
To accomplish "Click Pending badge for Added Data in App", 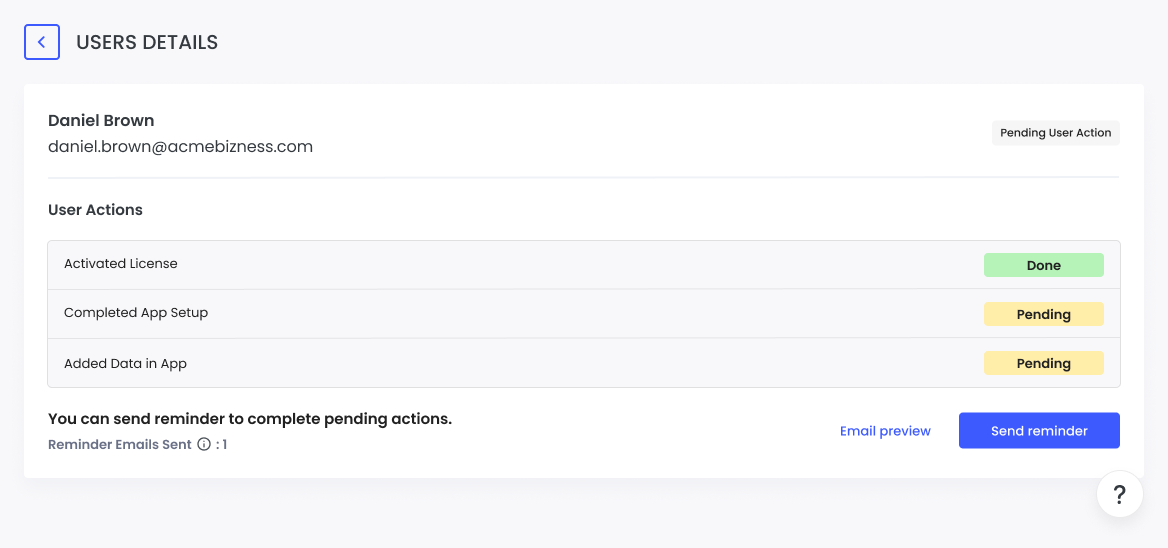I will pos(1043,364).
